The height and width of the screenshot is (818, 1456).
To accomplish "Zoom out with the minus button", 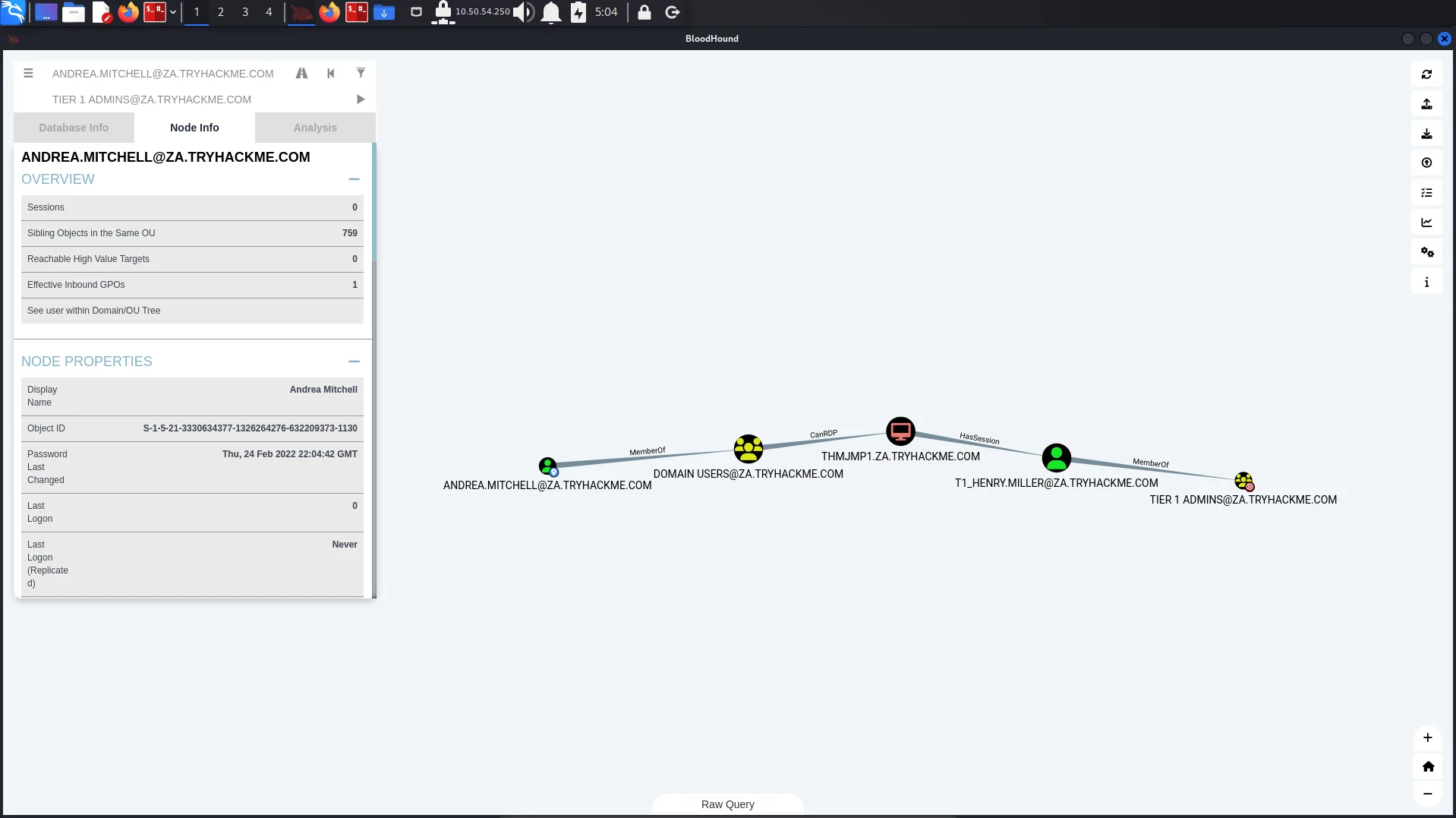I will coord(1427,794).
